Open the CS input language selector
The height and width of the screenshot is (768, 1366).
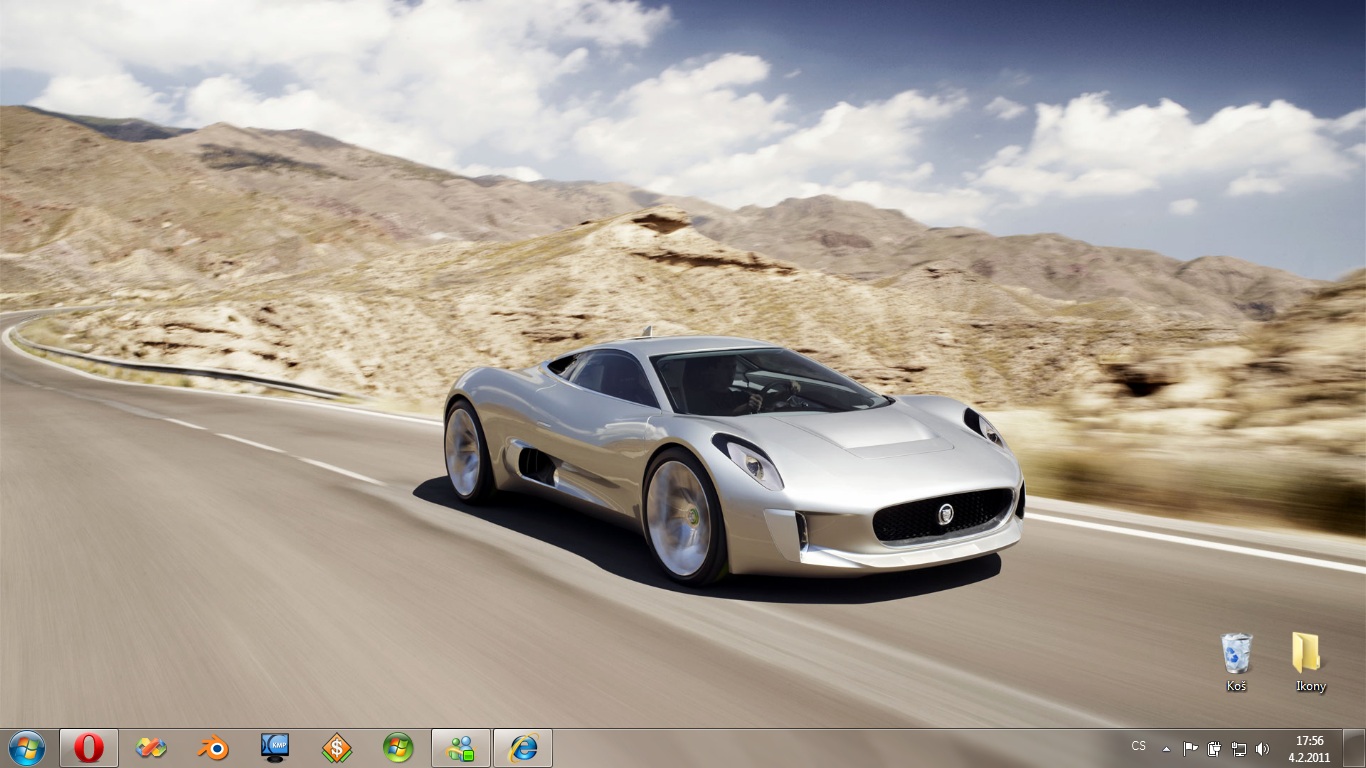(1138, 746)
